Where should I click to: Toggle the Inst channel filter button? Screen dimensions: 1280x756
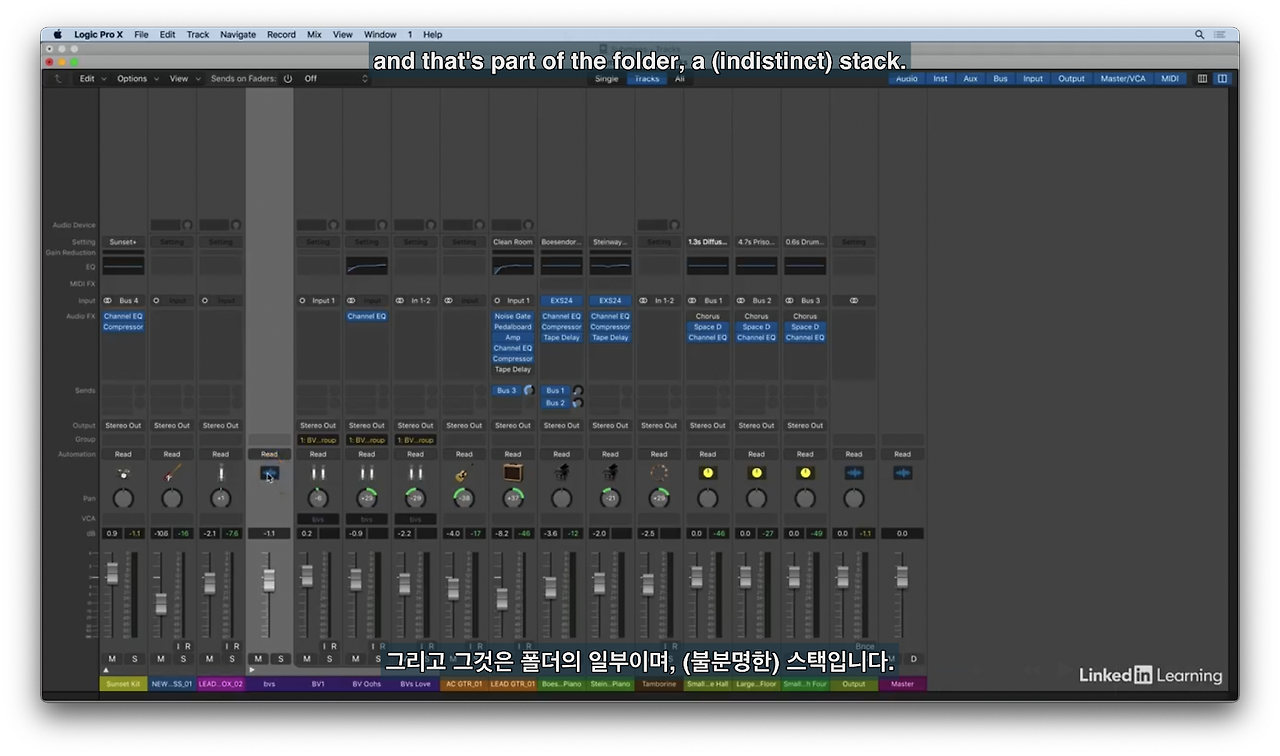pos(940,79)
